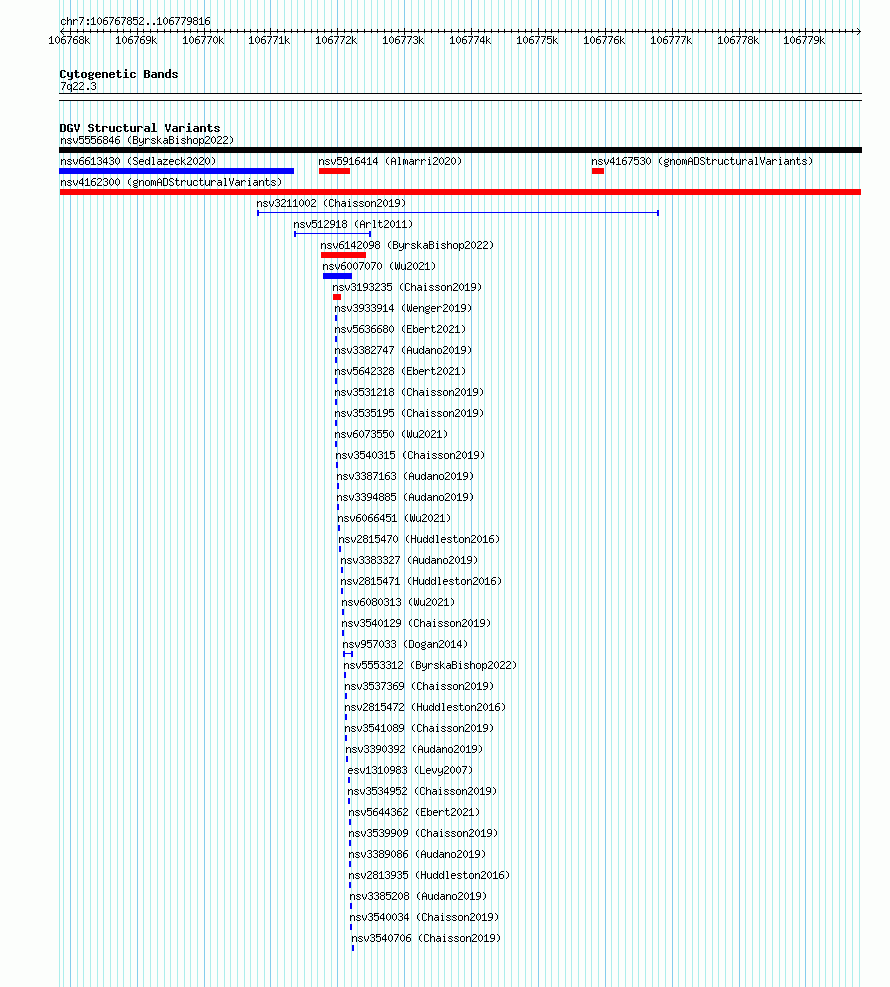Open nsv3193235 (Chaisson2019) label
The image size is (890, 987).
point(407,287)
